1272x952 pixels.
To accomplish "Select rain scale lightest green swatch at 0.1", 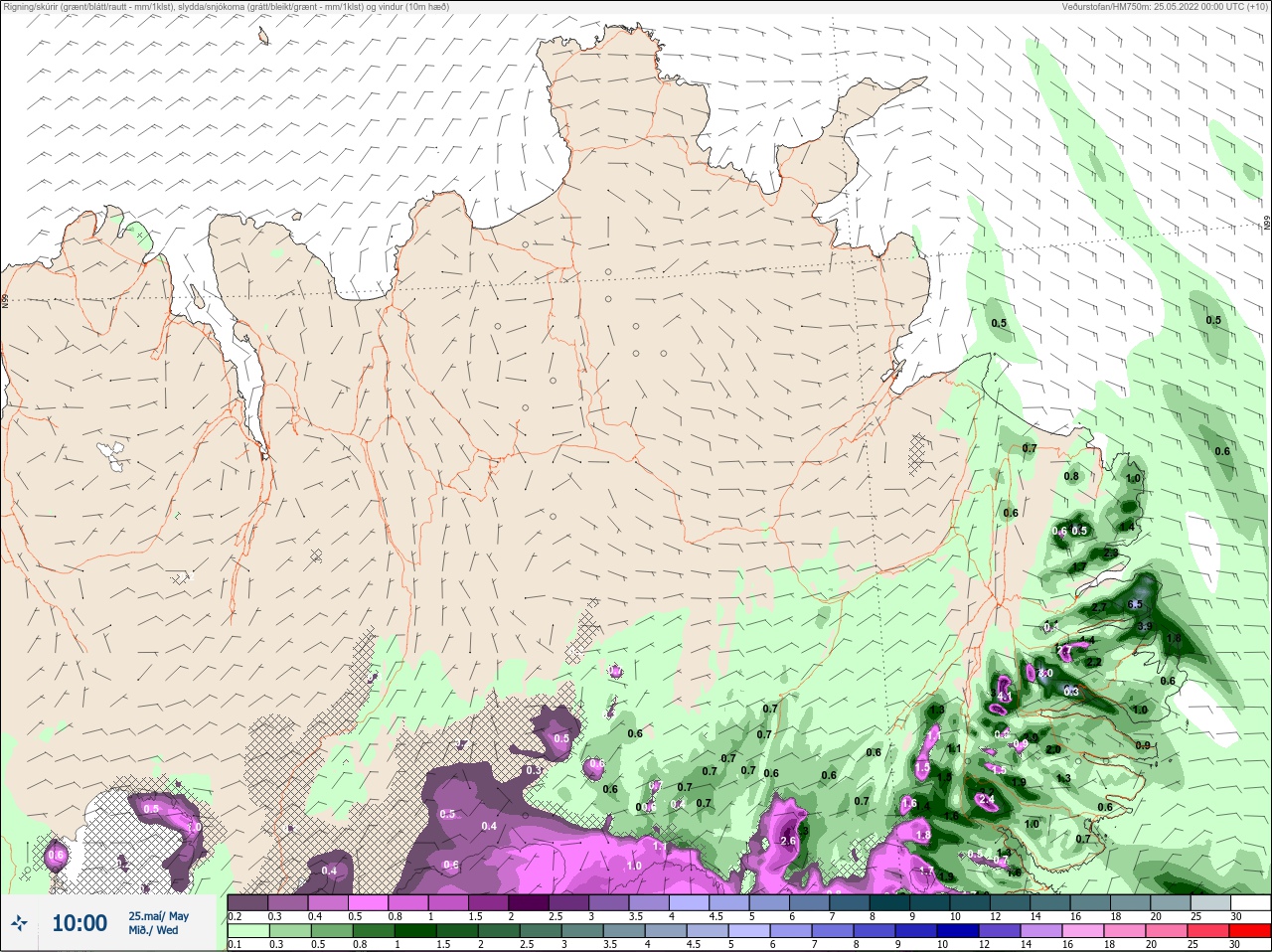I will point(247,930).
